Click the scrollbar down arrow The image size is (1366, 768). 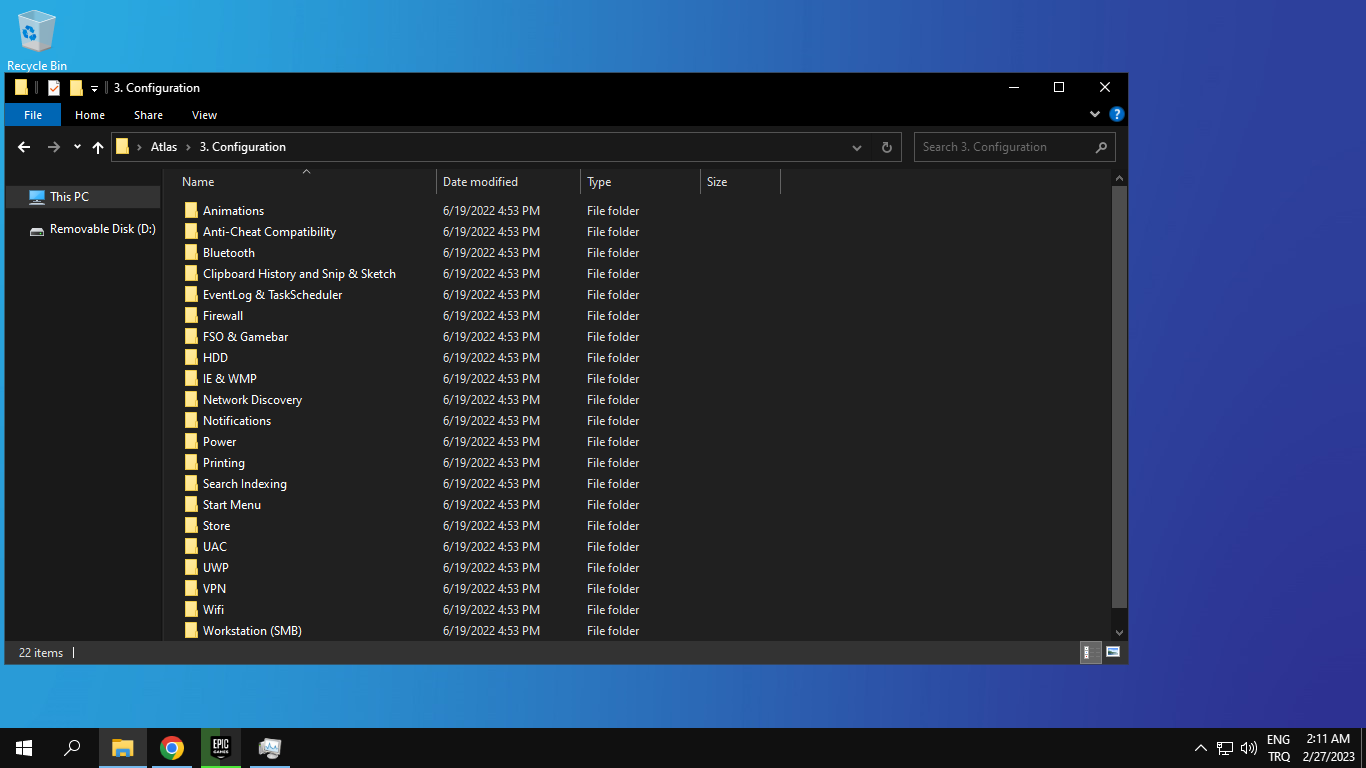point(1119,632)
